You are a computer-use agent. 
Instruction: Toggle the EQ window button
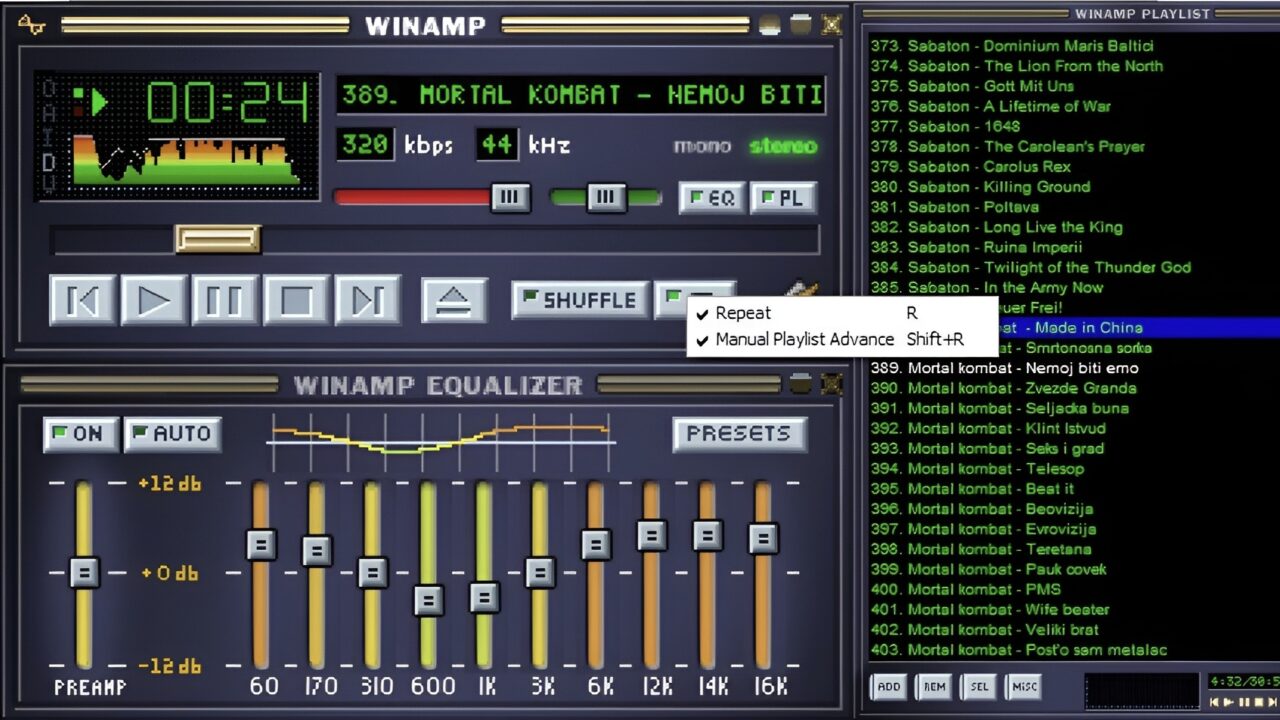click(712, 198)
